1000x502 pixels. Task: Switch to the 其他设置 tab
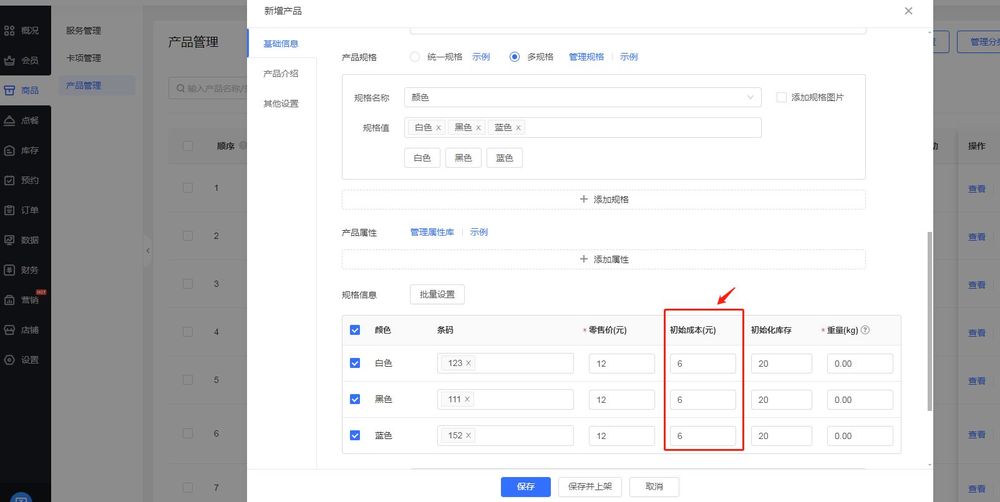coord(280,104)
